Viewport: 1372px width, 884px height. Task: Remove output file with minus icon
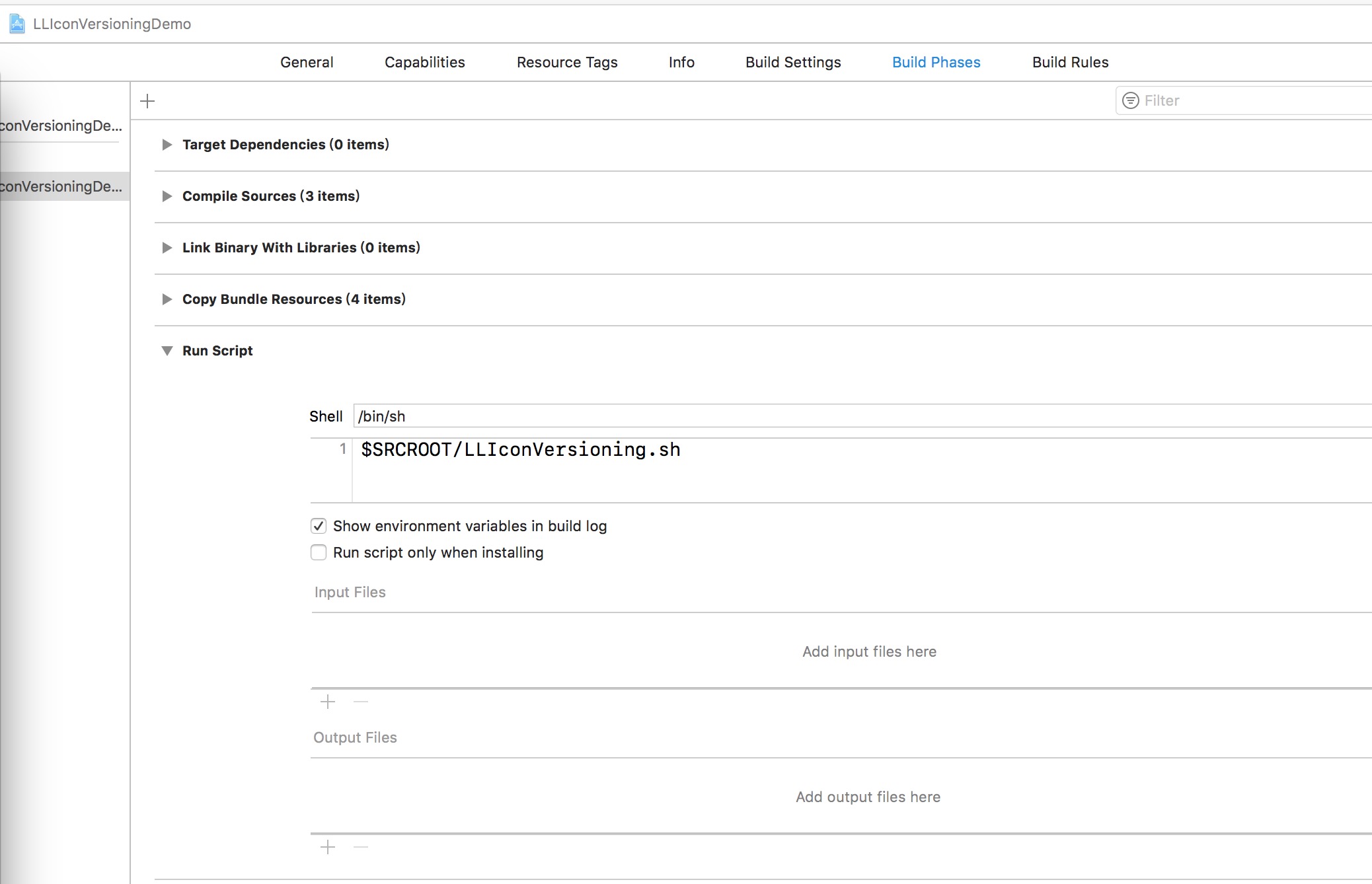361,847
